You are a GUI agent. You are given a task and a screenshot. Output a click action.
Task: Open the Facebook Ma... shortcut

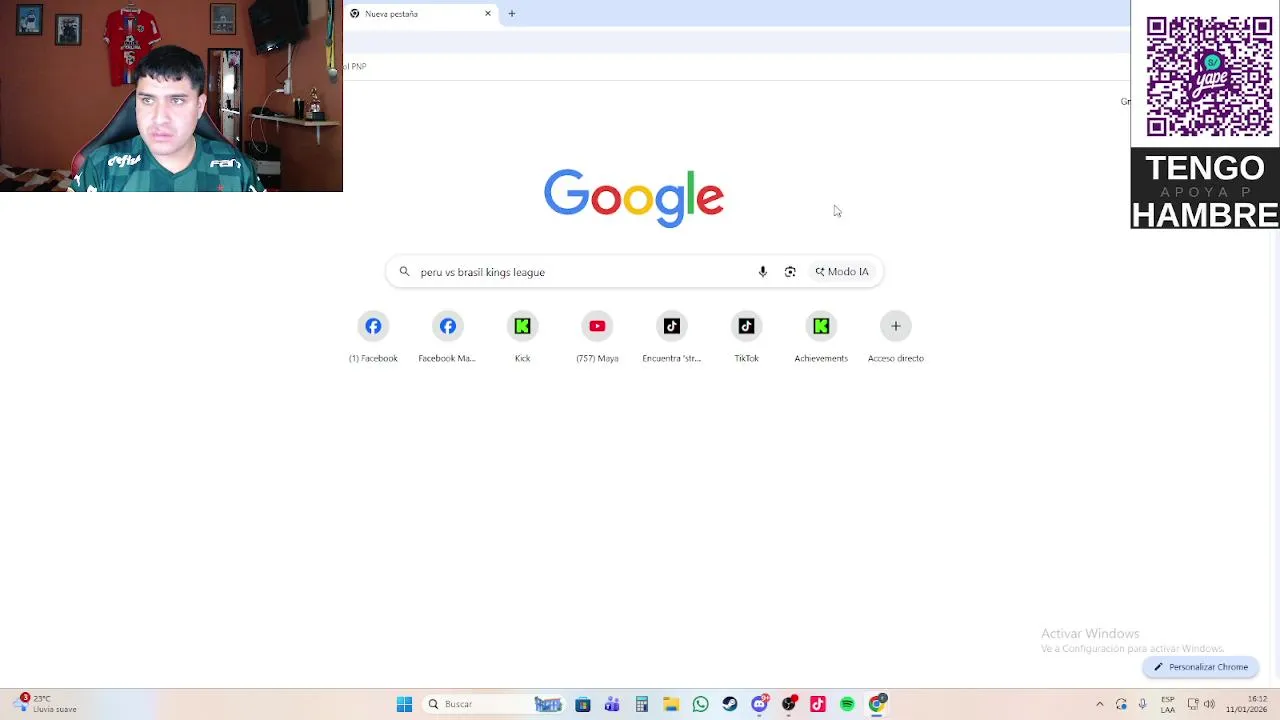click(x=447, y=337)
